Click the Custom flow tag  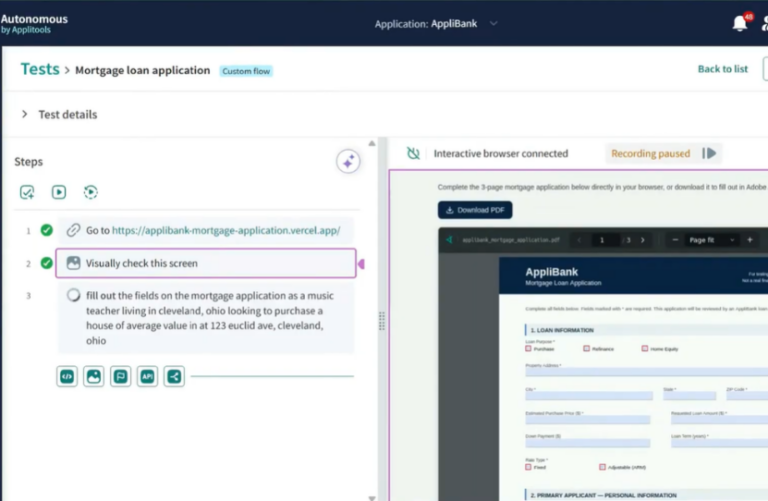246,71
